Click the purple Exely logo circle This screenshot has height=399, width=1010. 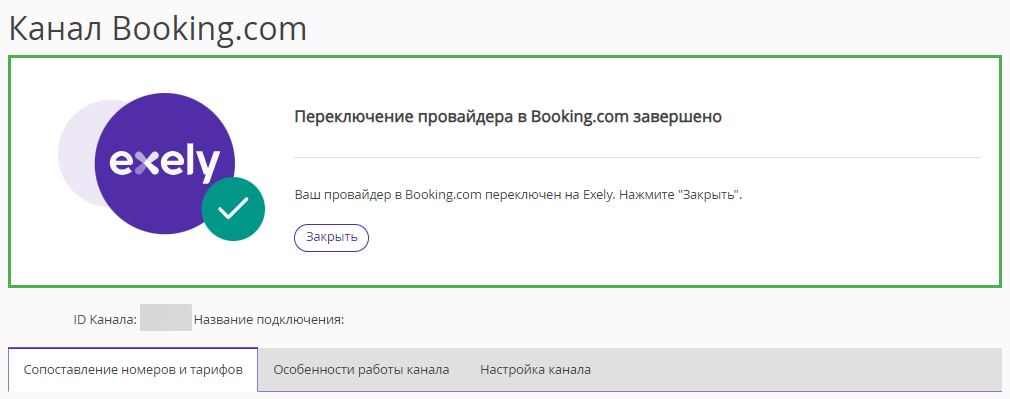(x=164, y=162)
